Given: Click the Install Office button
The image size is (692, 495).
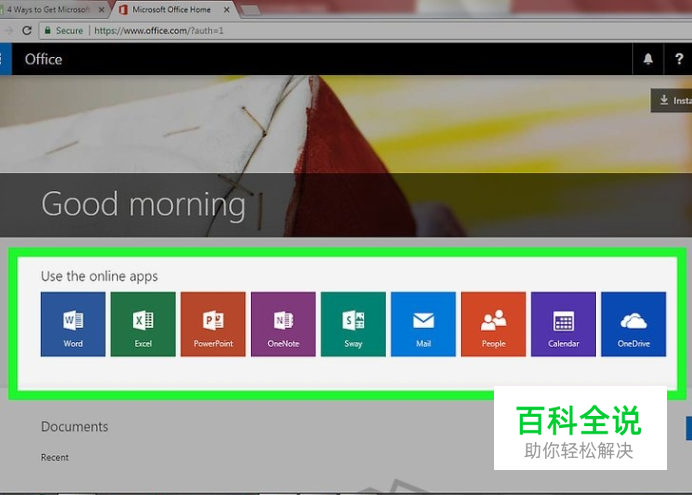Looking at the screenshot, I should [672, 101].
